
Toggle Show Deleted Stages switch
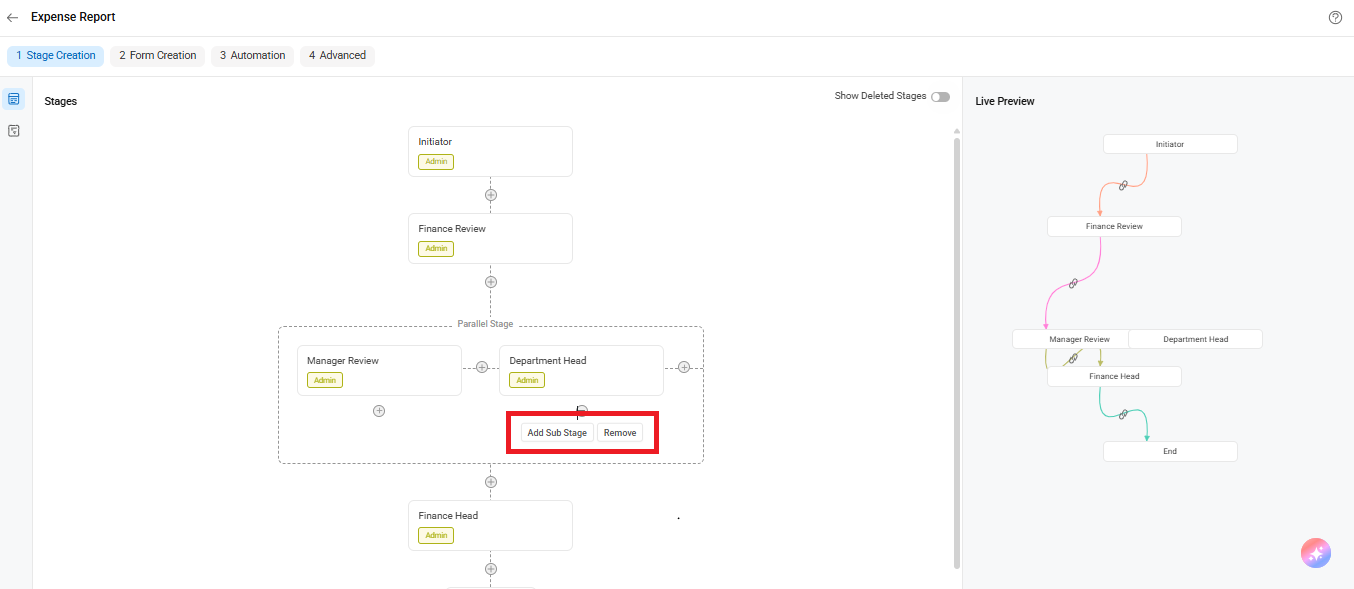pyautogui.click(x=940, y=97)
